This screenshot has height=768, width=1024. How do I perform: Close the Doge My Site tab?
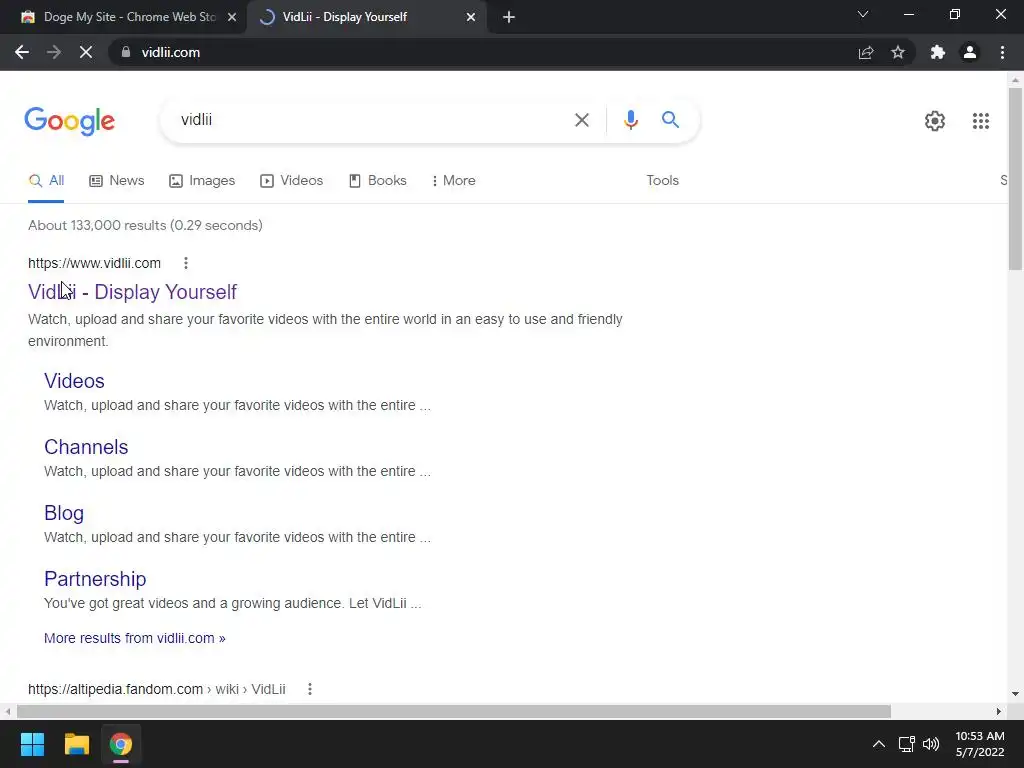(x=232, y=17)
